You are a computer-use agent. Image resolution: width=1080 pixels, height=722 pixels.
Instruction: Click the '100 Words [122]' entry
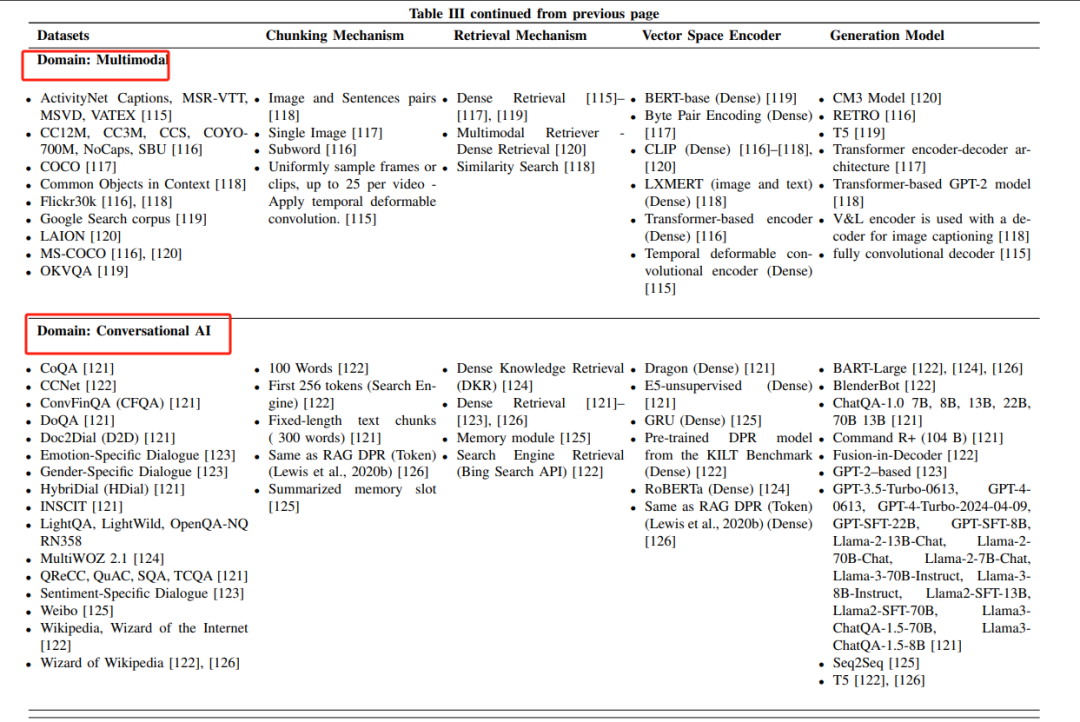click(x=318, y=369)
